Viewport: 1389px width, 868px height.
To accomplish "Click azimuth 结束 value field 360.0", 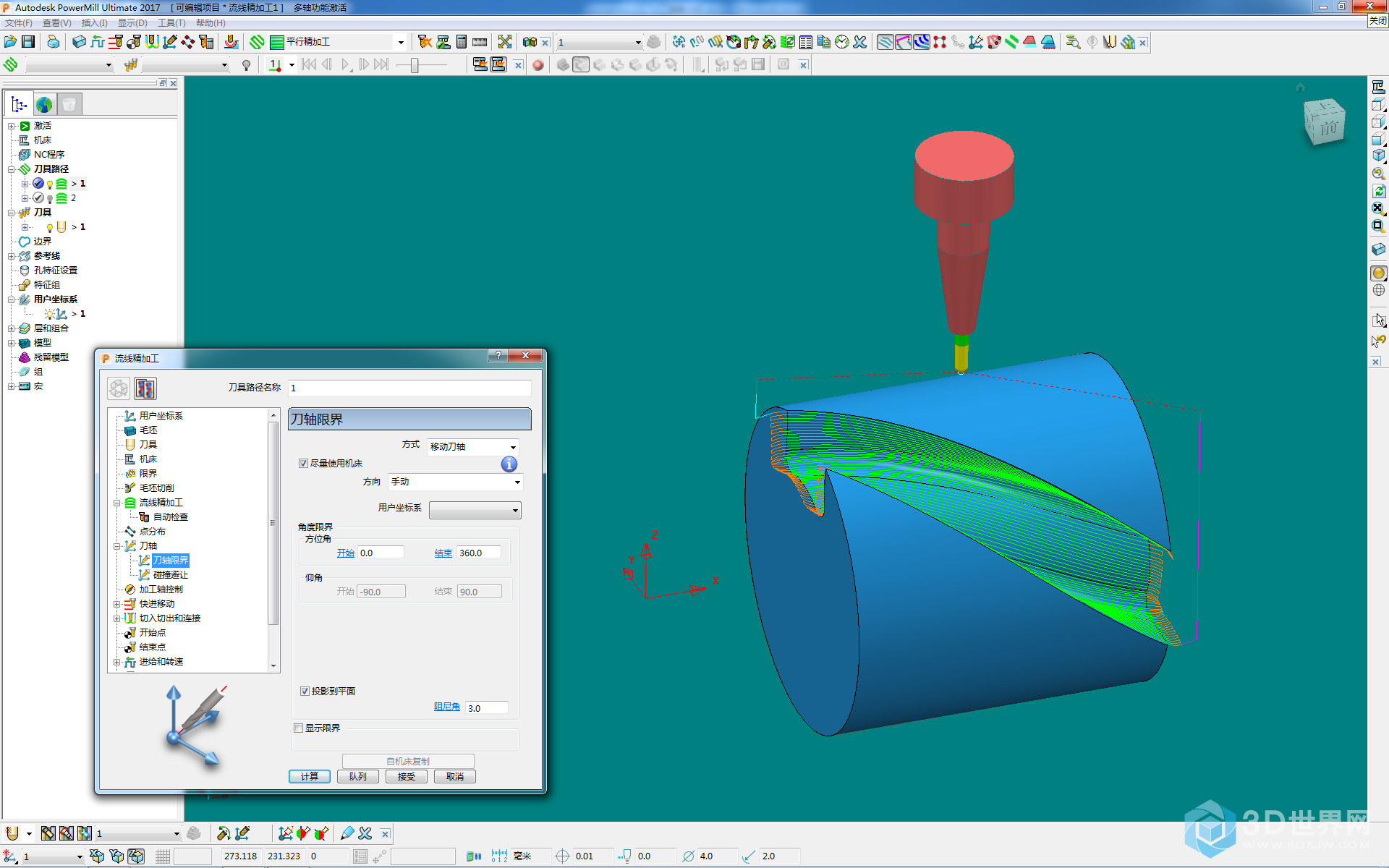I will click(479, 553).
